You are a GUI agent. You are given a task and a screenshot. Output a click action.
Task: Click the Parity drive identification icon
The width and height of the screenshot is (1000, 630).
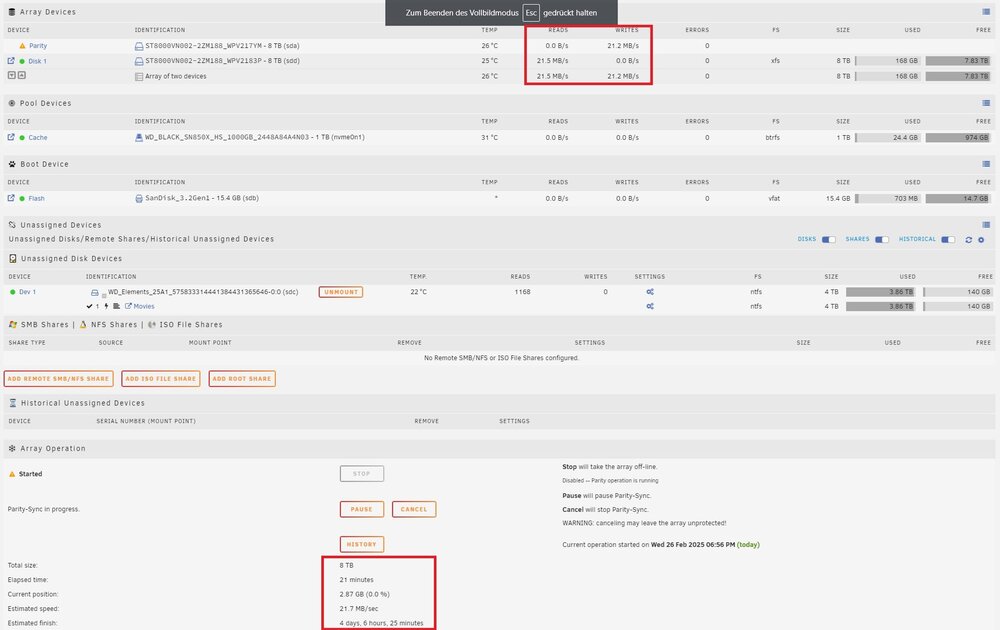[139, 46]
